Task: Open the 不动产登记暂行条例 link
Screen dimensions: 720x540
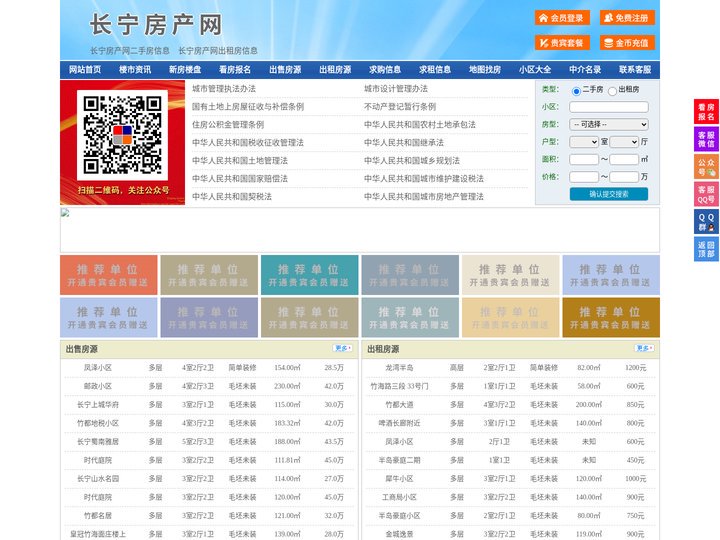Action: coord(400,107)
